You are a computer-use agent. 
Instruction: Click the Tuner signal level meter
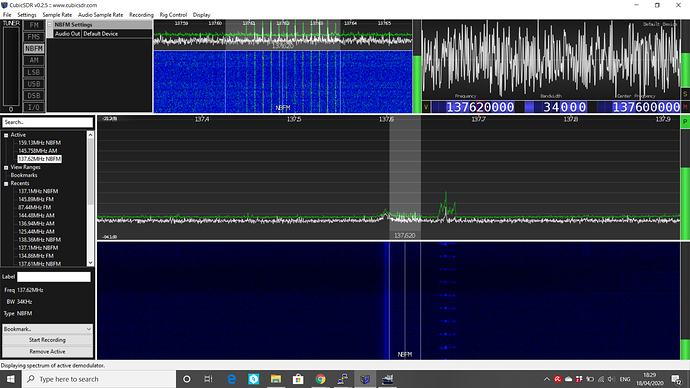point(11,67)
